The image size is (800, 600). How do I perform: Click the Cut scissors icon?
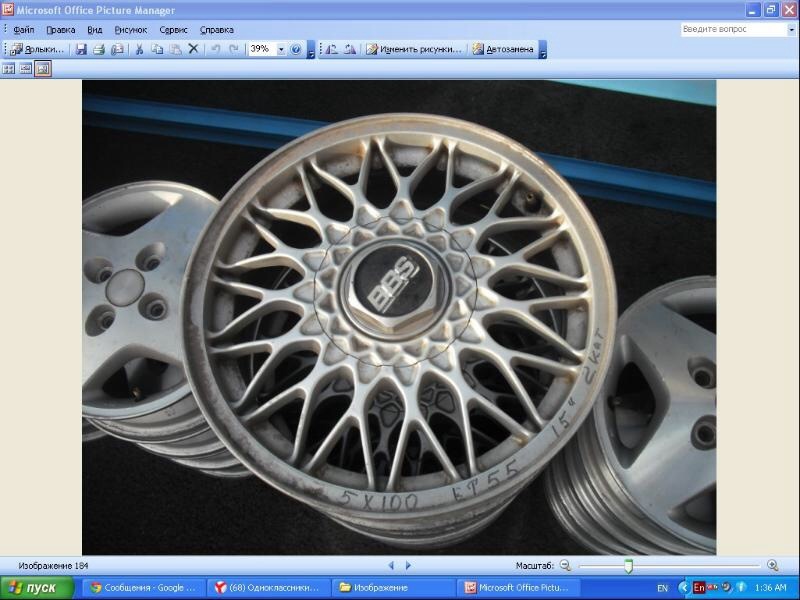[139, 49]
